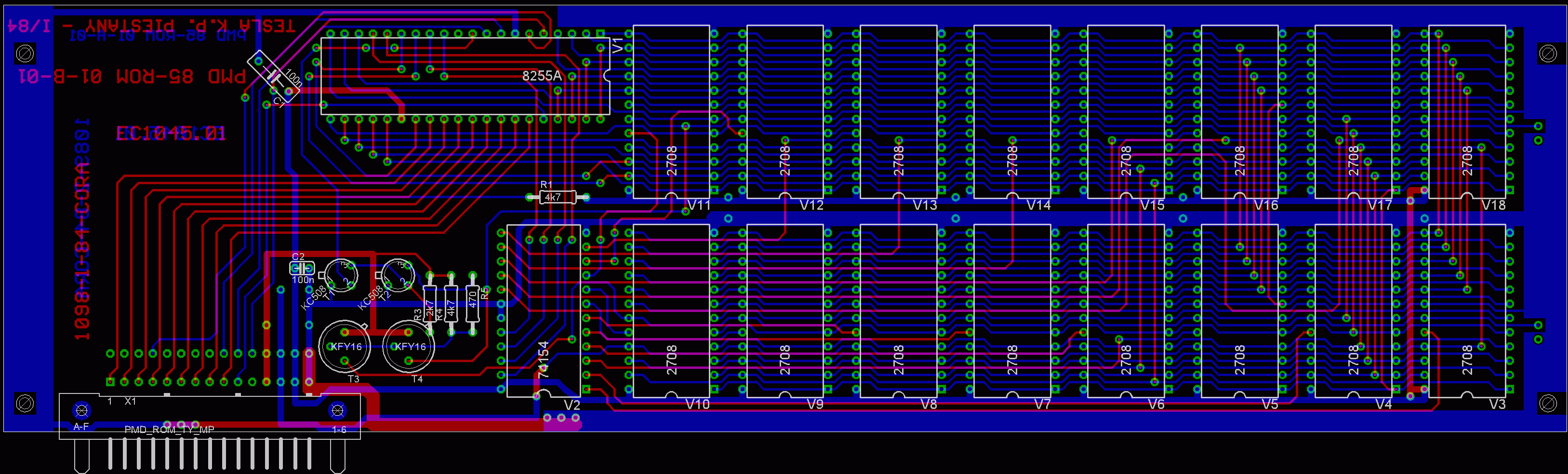Screen dimensions: 1568x474
Task: Click the X1 edge connector body
Action: pyautogui.click(x=210, y=416)
